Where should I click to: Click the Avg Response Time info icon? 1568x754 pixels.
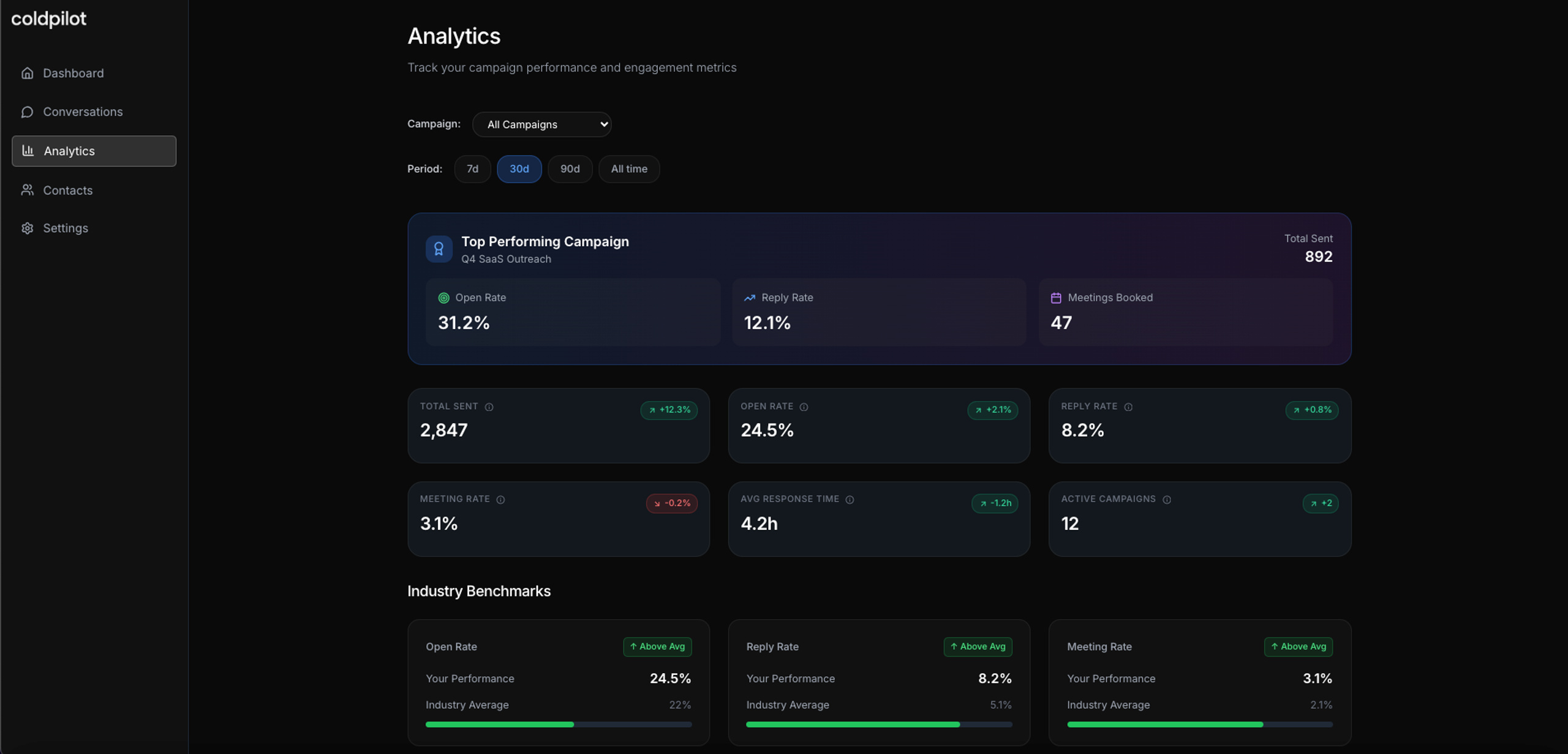(x=850, y=500)
